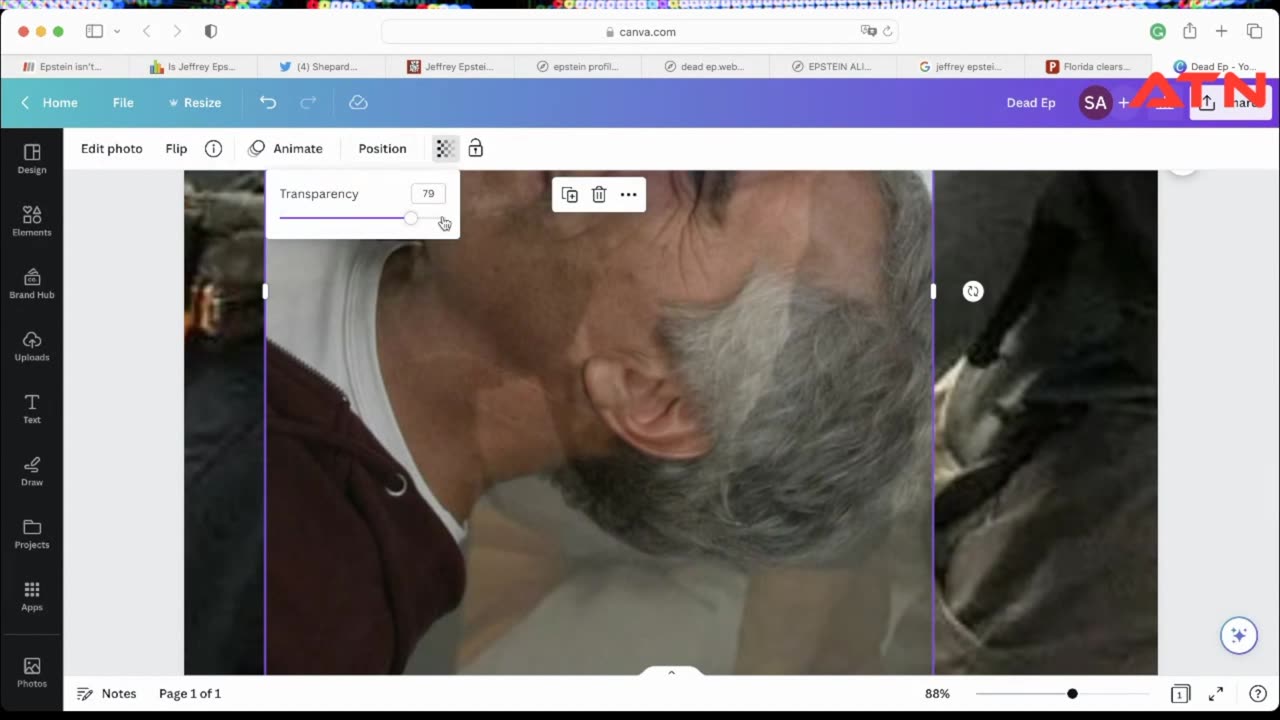Switch to epstein profil tab

tap(577, 67)
